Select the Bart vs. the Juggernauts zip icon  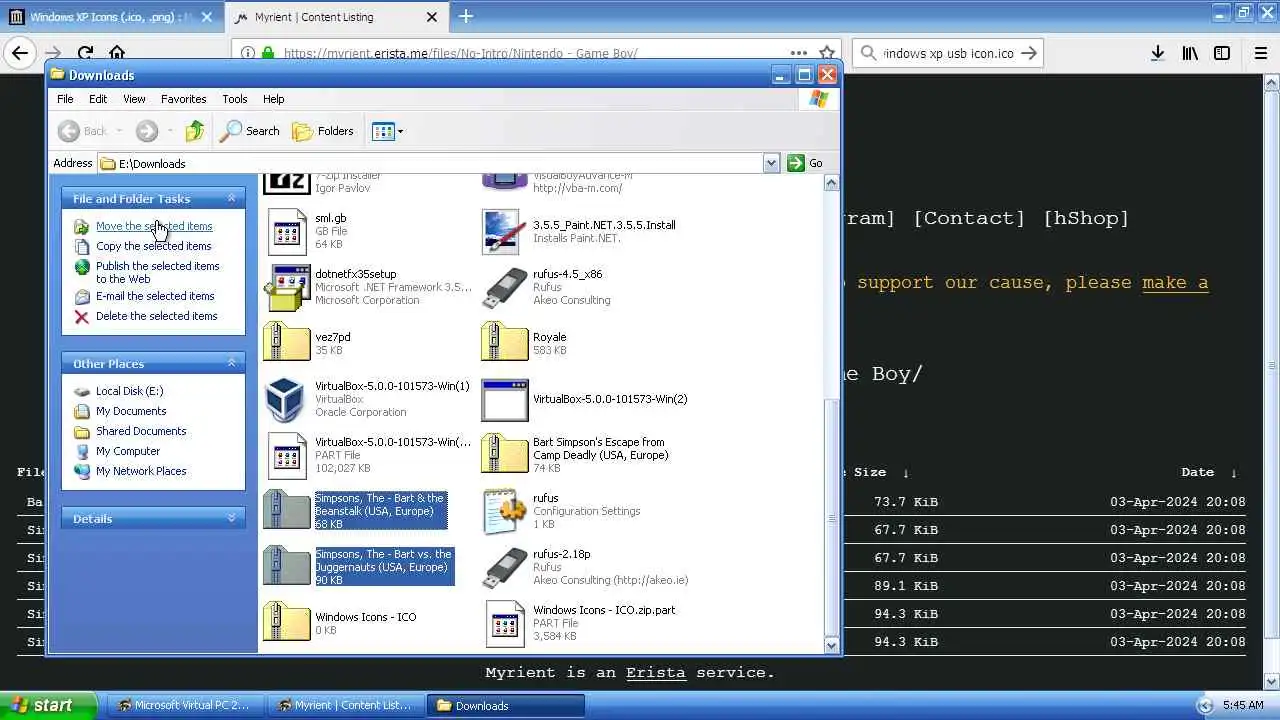click(287, 565)
